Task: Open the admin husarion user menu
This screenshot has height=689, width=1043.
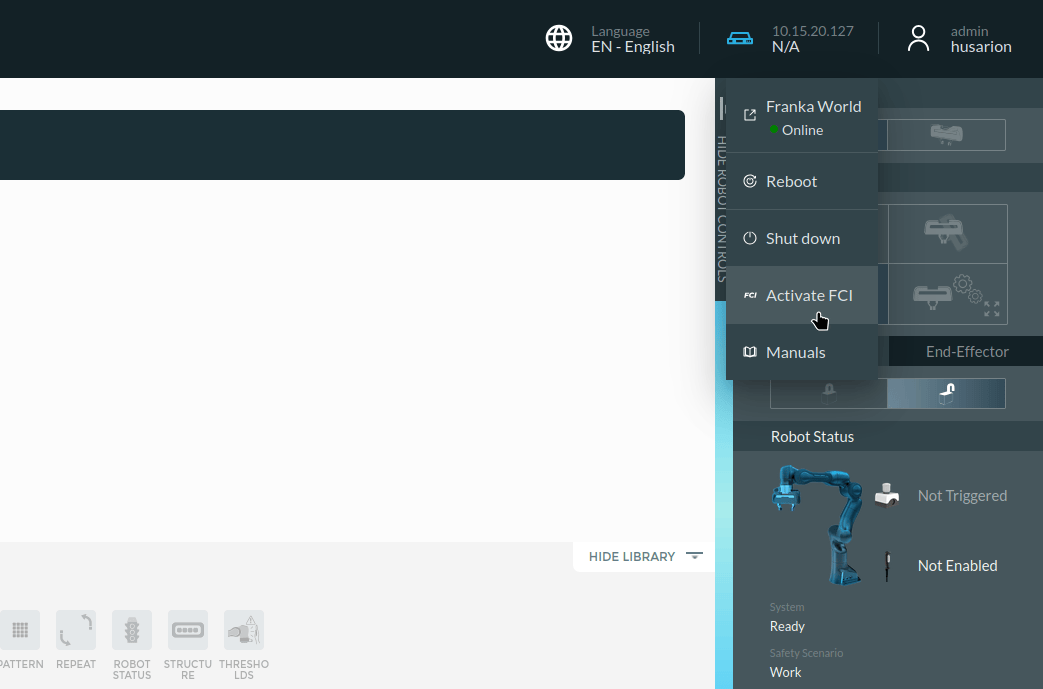Action: click(980, 39)
